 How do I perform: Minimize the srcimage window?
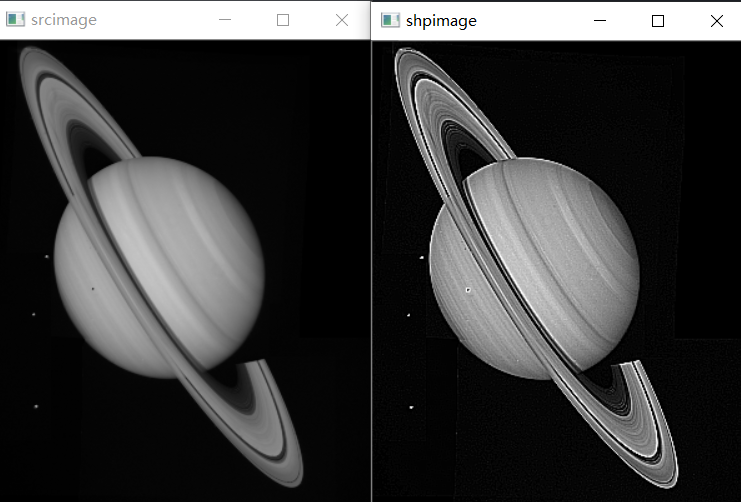click(x=225, y=20)
